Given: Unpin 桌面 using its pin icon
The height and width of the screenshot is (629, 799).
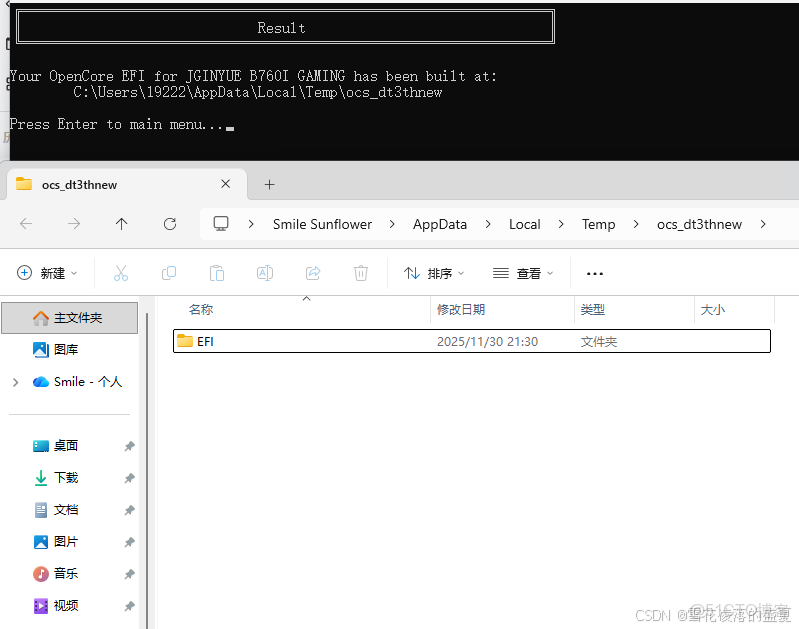Looking at the screenshot, I should point(129,447).
